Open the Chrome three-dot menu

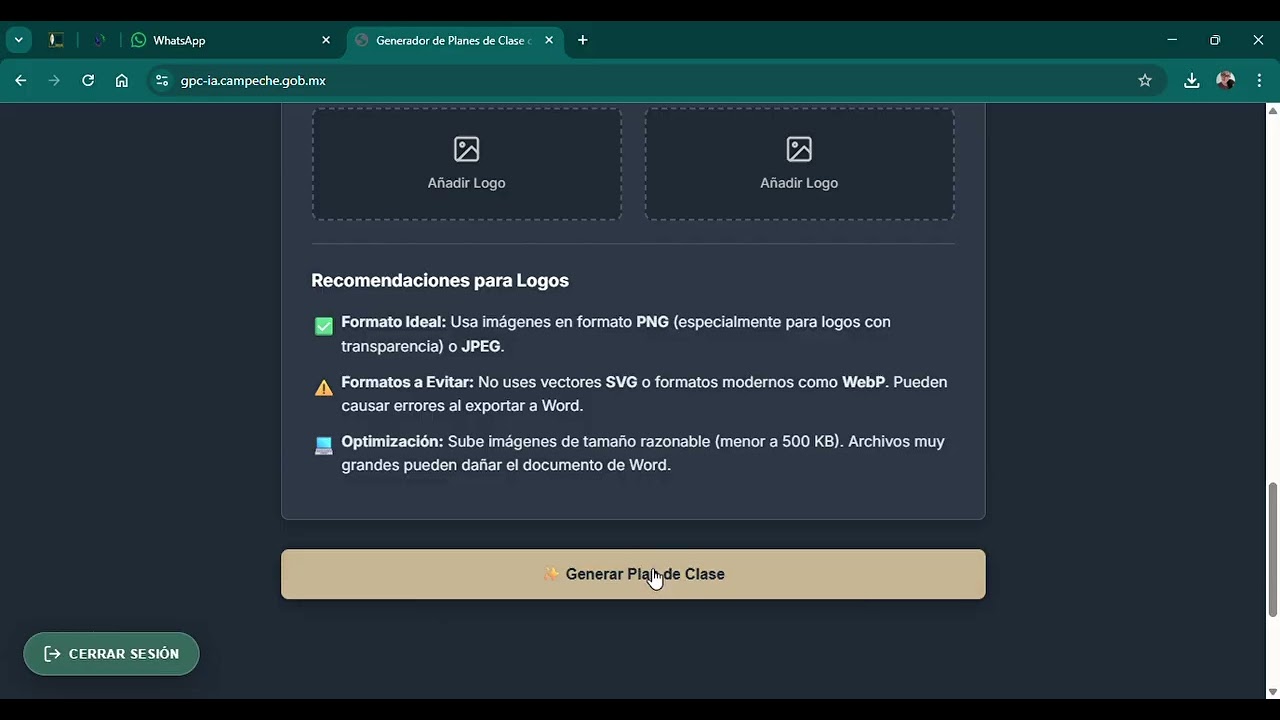click(1259, 80)
